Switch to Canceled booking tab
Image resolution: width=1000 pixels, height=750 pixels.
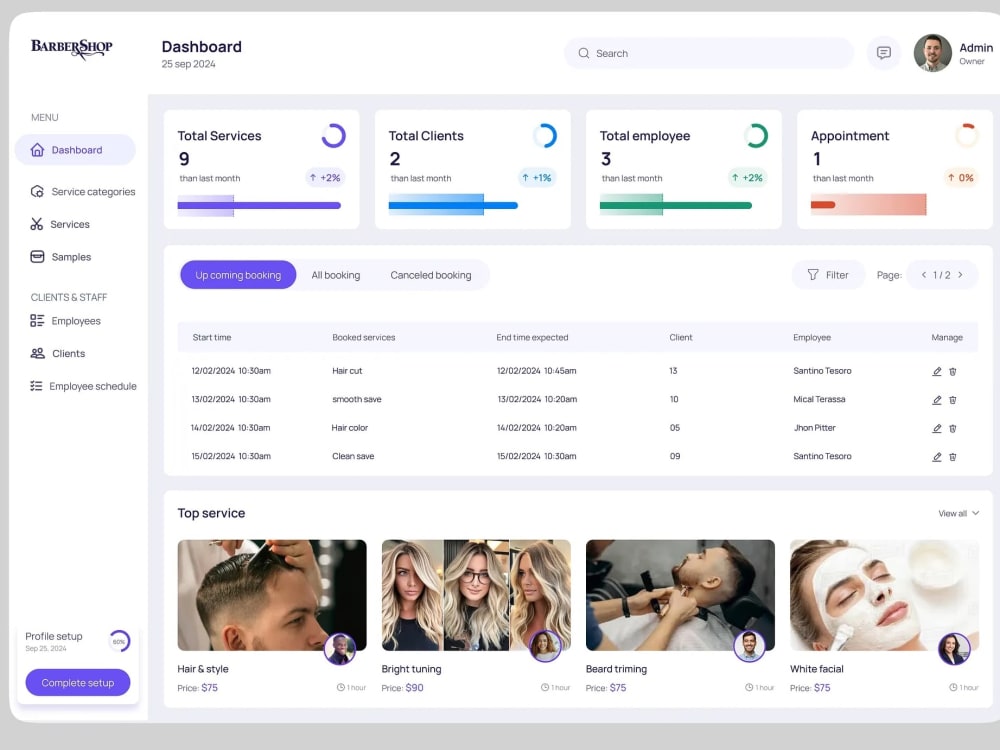pos(430,275)
